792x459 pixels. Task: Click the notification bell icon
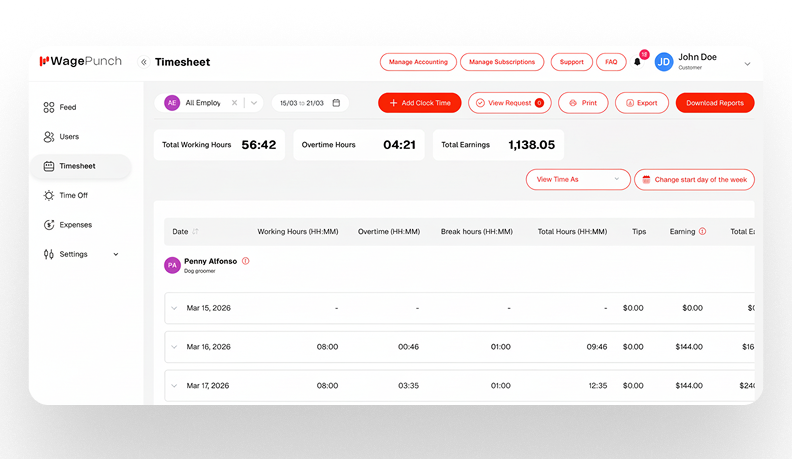tap(638, 62)
